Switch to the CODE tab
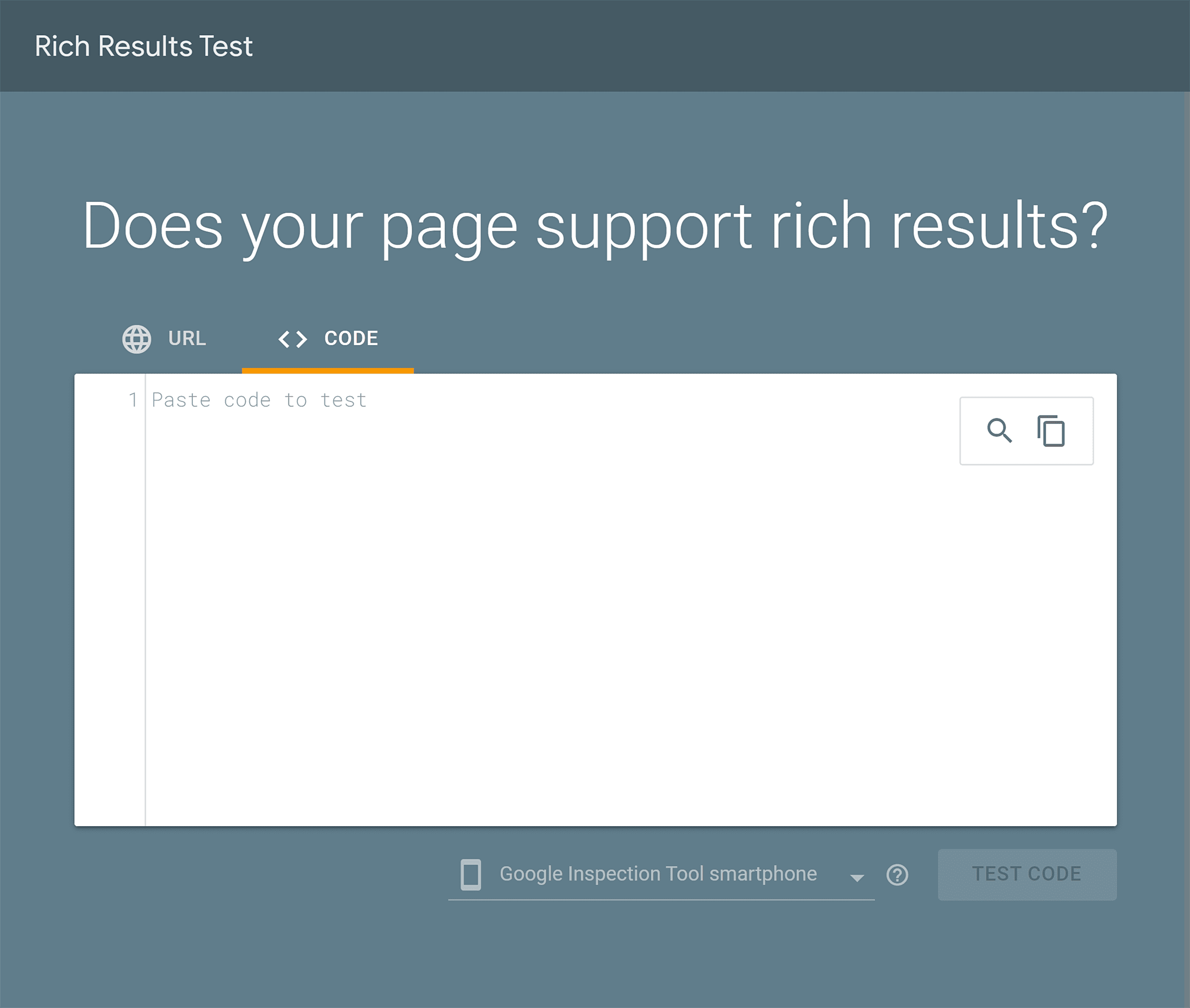Image resolution: width=1190 pixels, height=1008 pixels. point(350,339)
